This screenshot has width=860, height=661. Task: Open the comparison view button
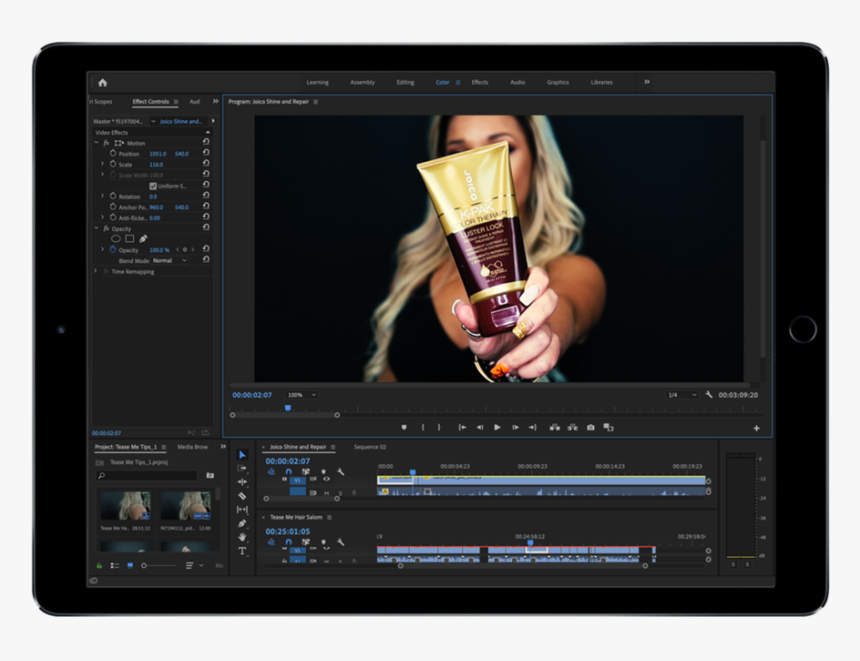click(608, 427)
